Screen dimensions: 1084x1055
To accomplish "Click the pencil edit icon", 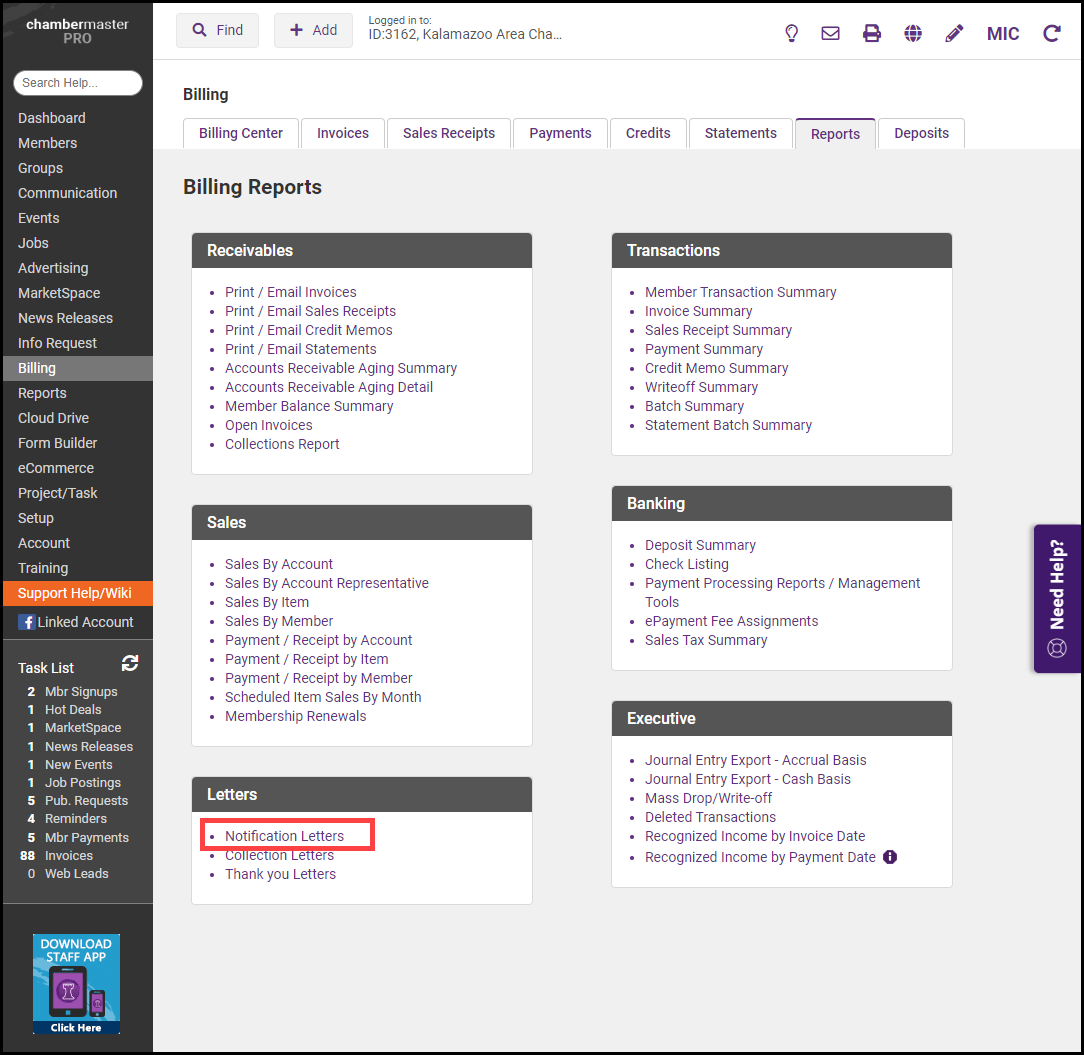I will click(x=954, y=33).
